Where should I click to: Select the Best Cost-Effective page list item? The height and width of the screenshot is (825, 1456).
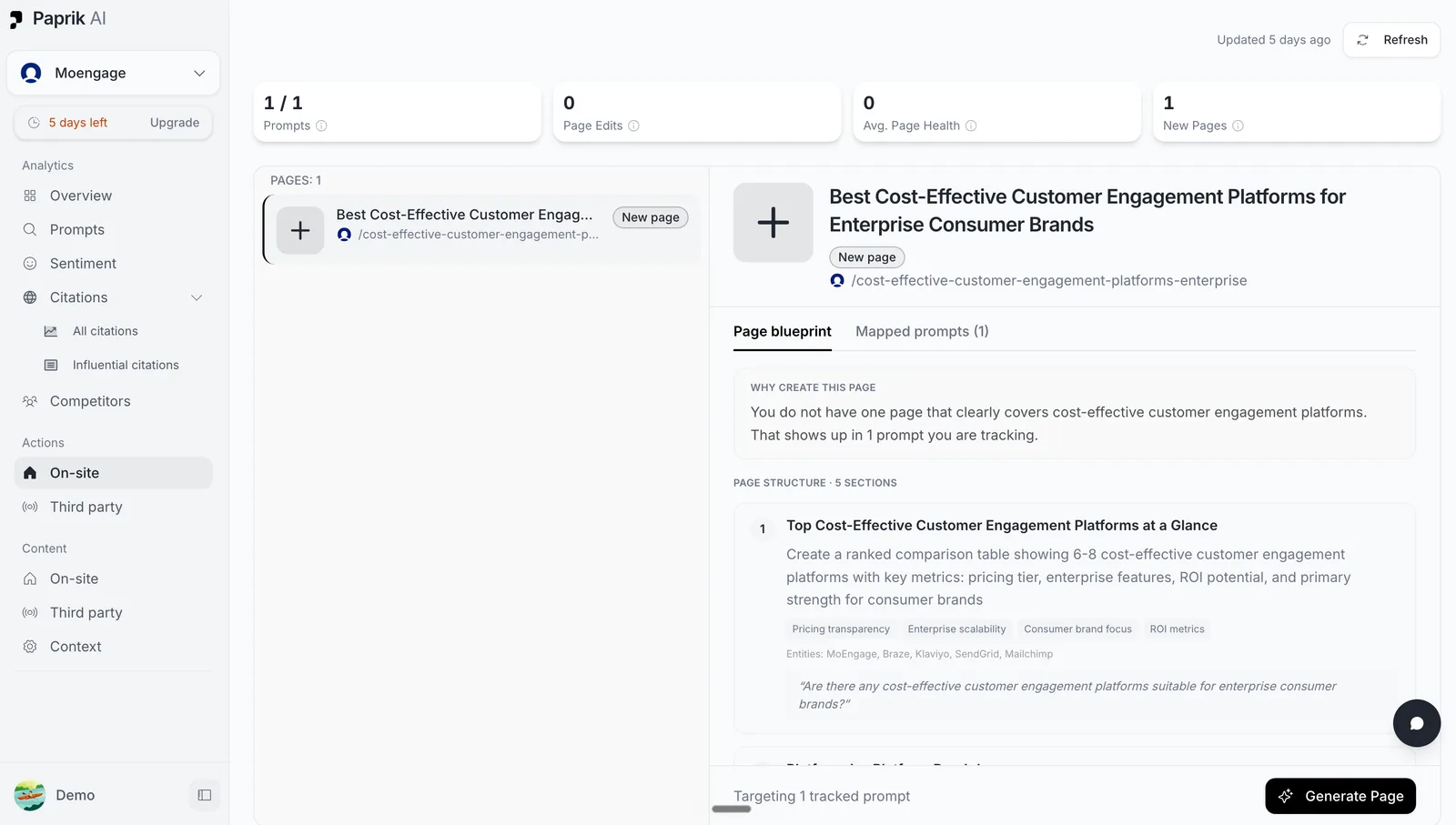(x=482, y=229)
